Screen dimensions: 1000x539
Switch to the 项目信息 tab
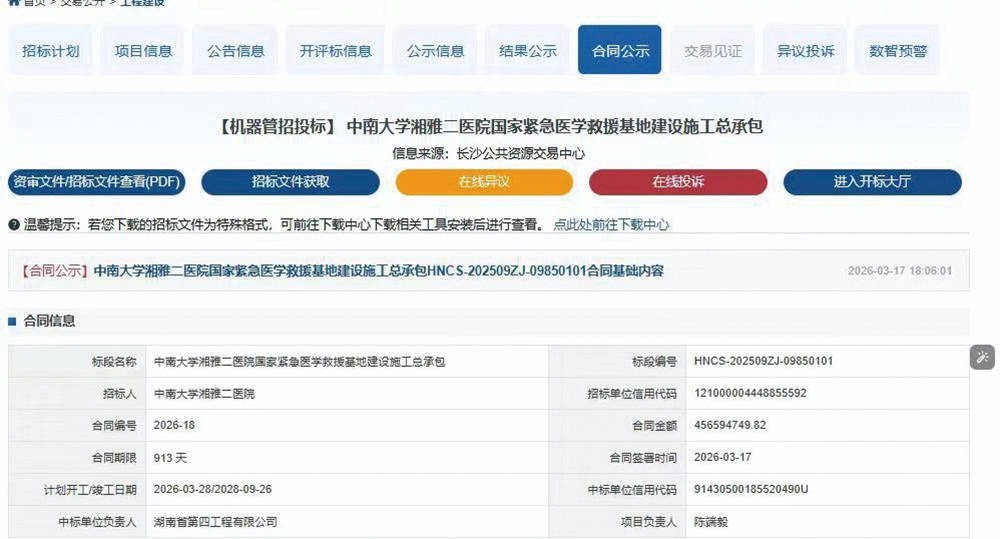point(143,51)
